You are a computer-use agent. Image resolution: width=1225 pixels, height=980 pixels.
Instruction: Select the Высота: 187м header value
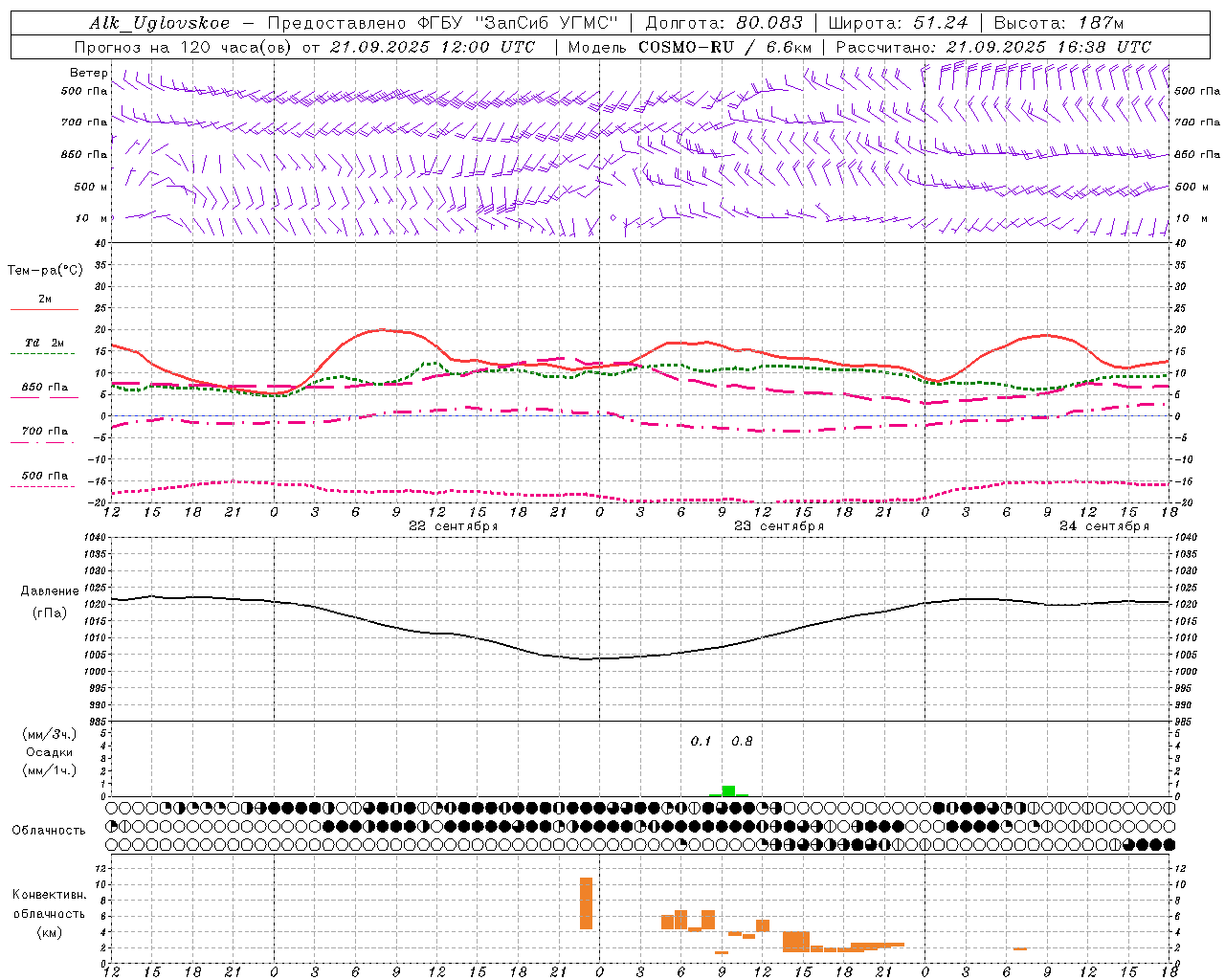click(x=1058, y=23)
